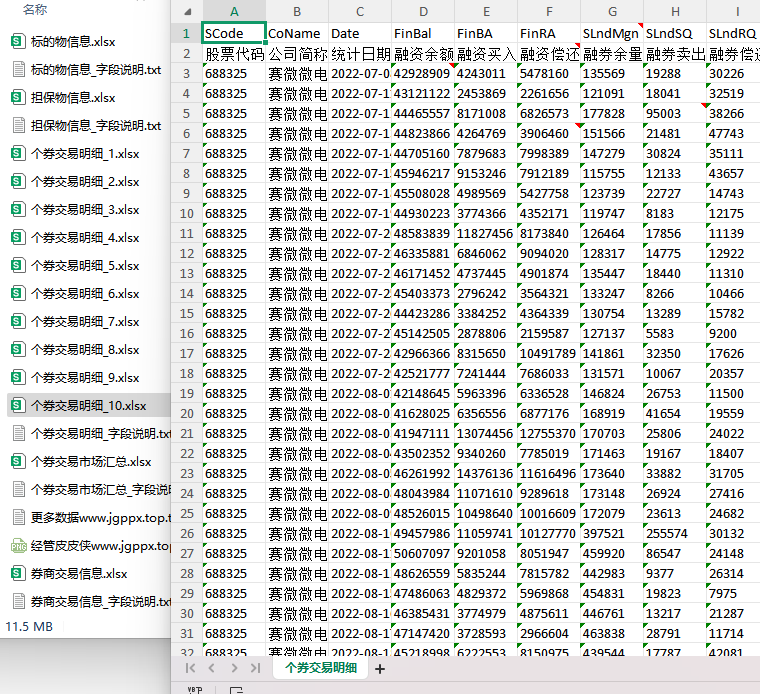
Task: Select file name 个券交易明细_1.xlsx
Action: coord(85,154)
